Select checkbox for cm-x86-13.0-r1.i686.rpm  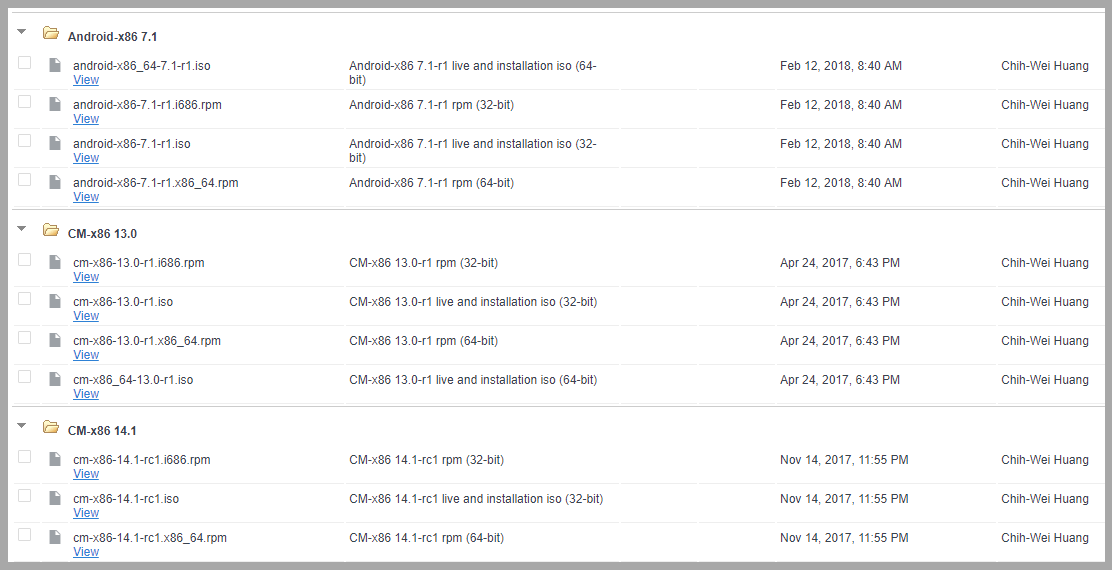(25, 260)
